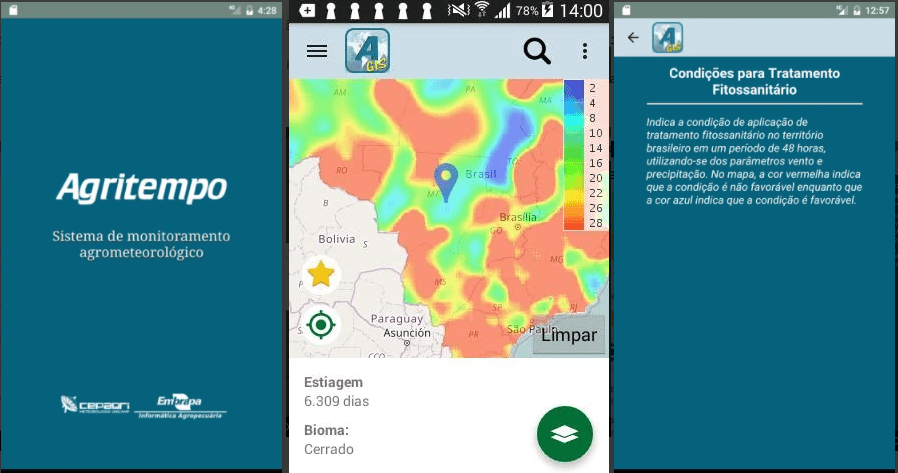Open the three-dot overflow menu
The height and width of the screenshot is (473, 898).
tap(585, 52)
